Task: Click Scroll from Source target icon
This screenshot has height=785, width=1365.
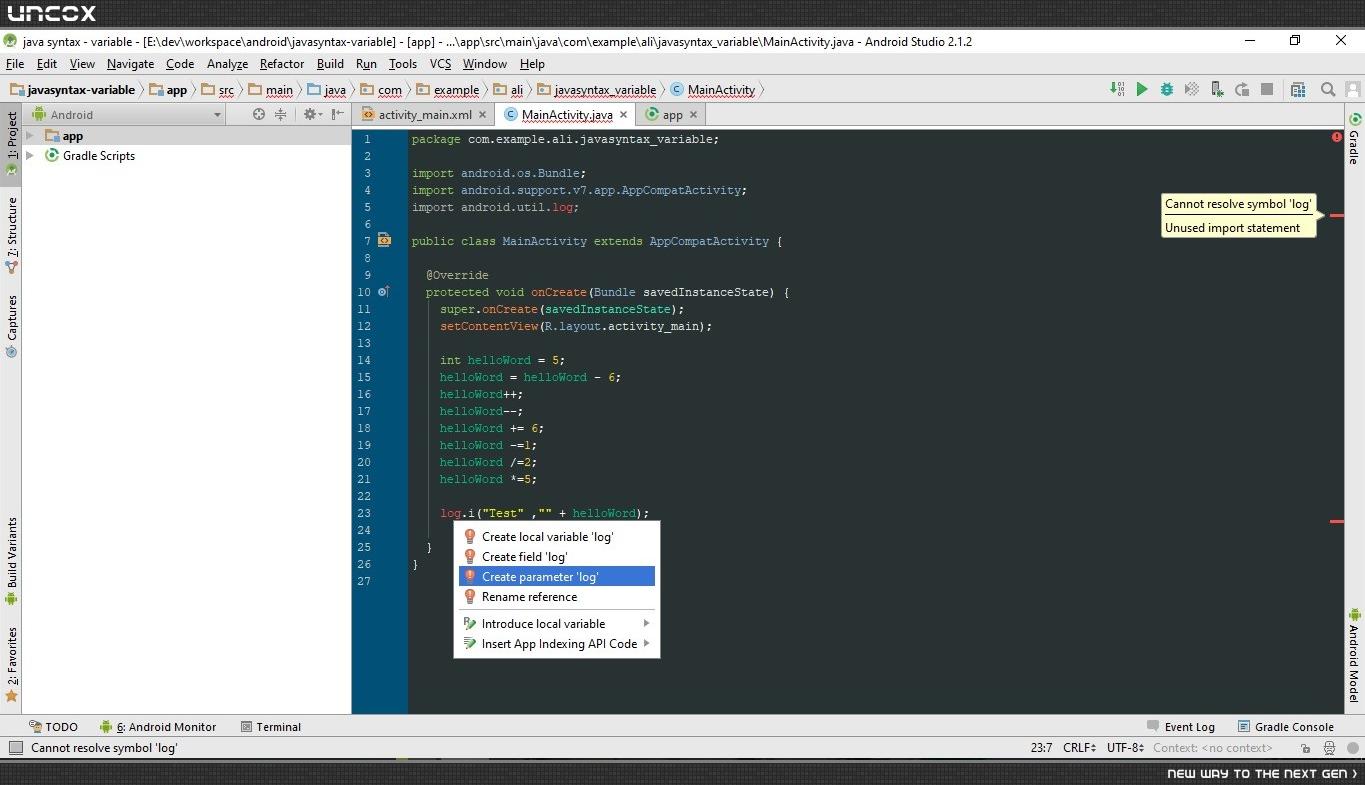Action: tap(259, 114)
